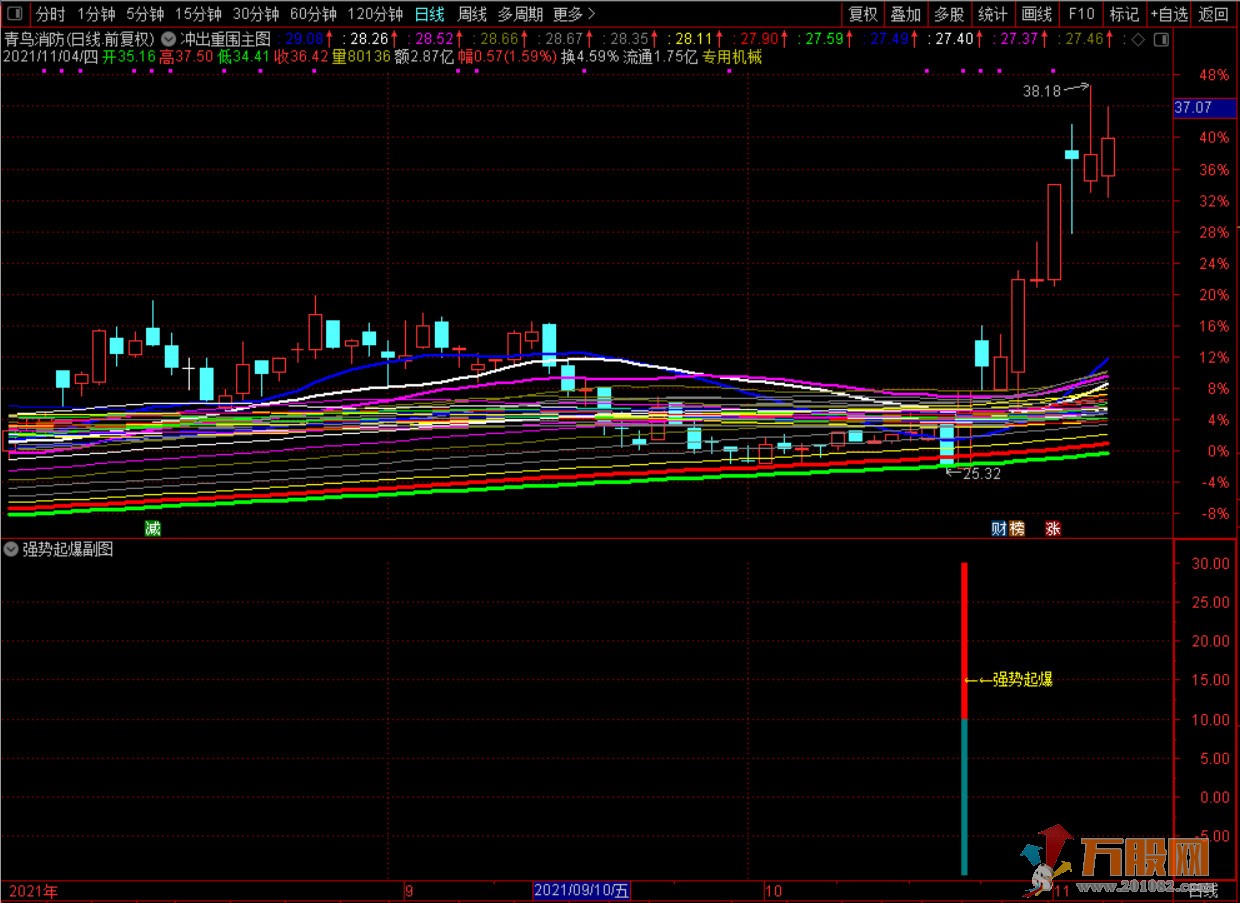Click the red 涨 event marker
This screenshot has width=1240, height=903.
1053,529
